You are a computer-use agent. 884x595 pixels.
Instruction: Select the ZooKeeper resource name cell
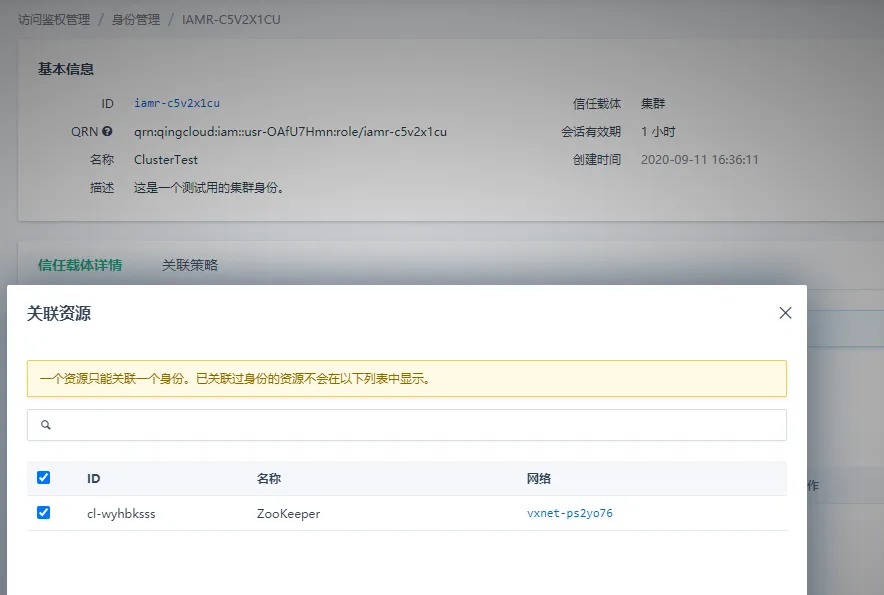288,514
